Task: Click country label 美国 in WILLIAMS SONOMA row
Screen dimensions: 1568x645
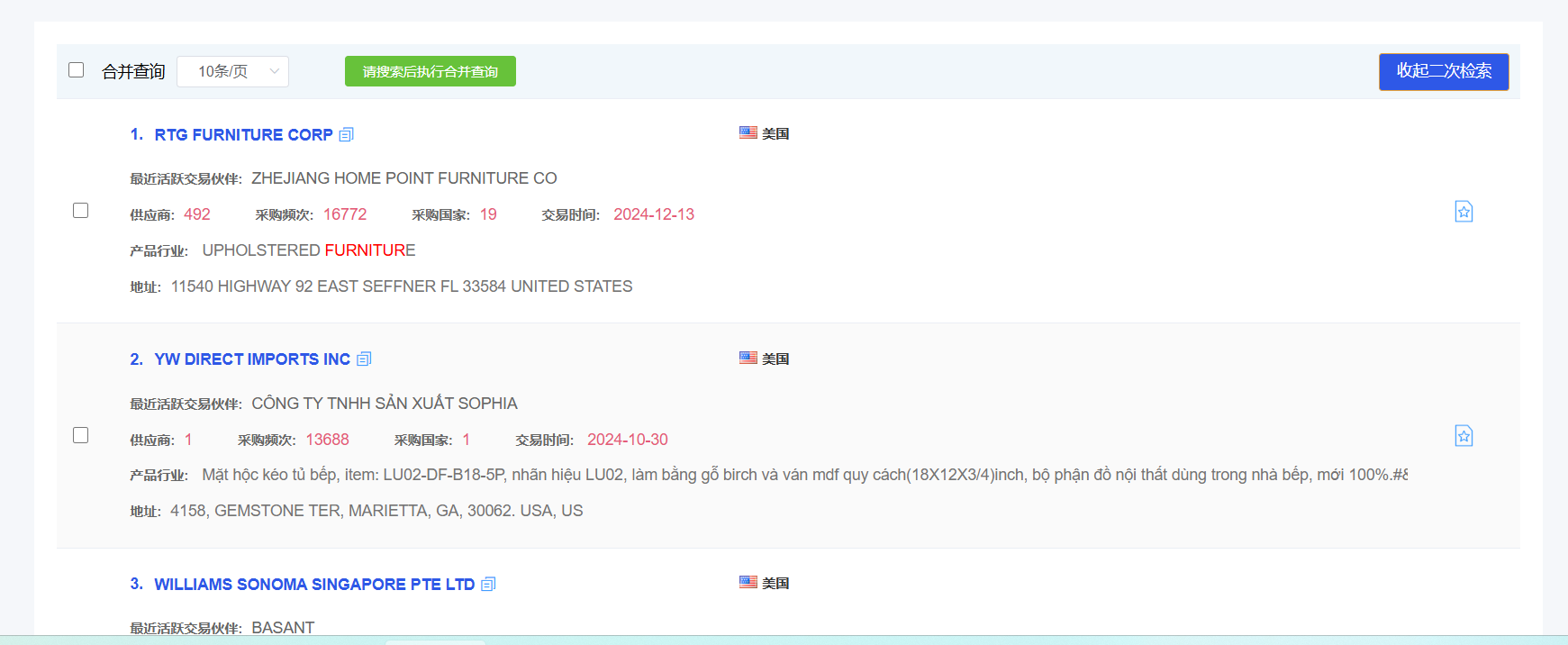Action: click(775, 583)
